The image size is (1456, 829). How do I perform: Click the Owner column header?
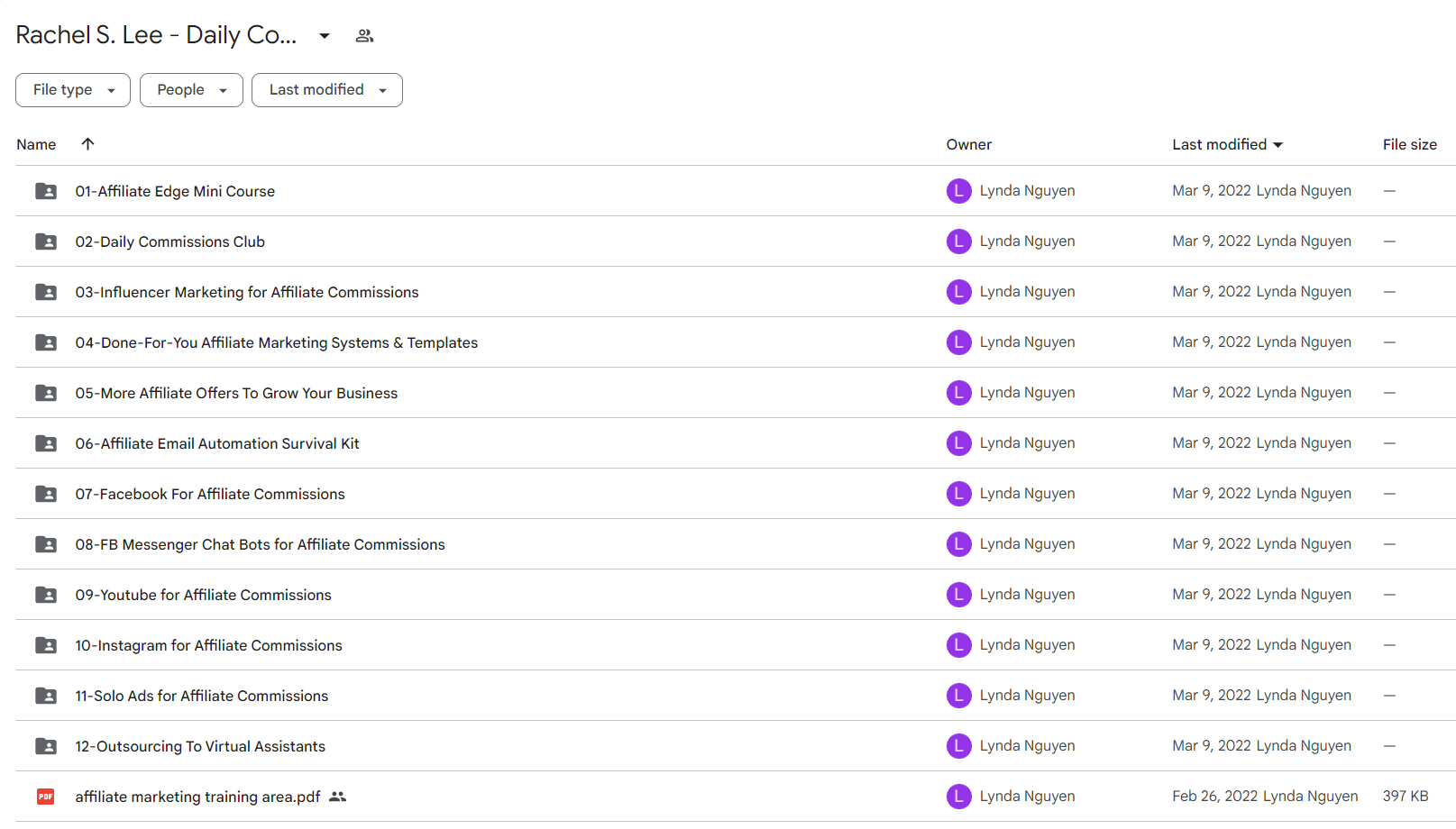[969, 144]
